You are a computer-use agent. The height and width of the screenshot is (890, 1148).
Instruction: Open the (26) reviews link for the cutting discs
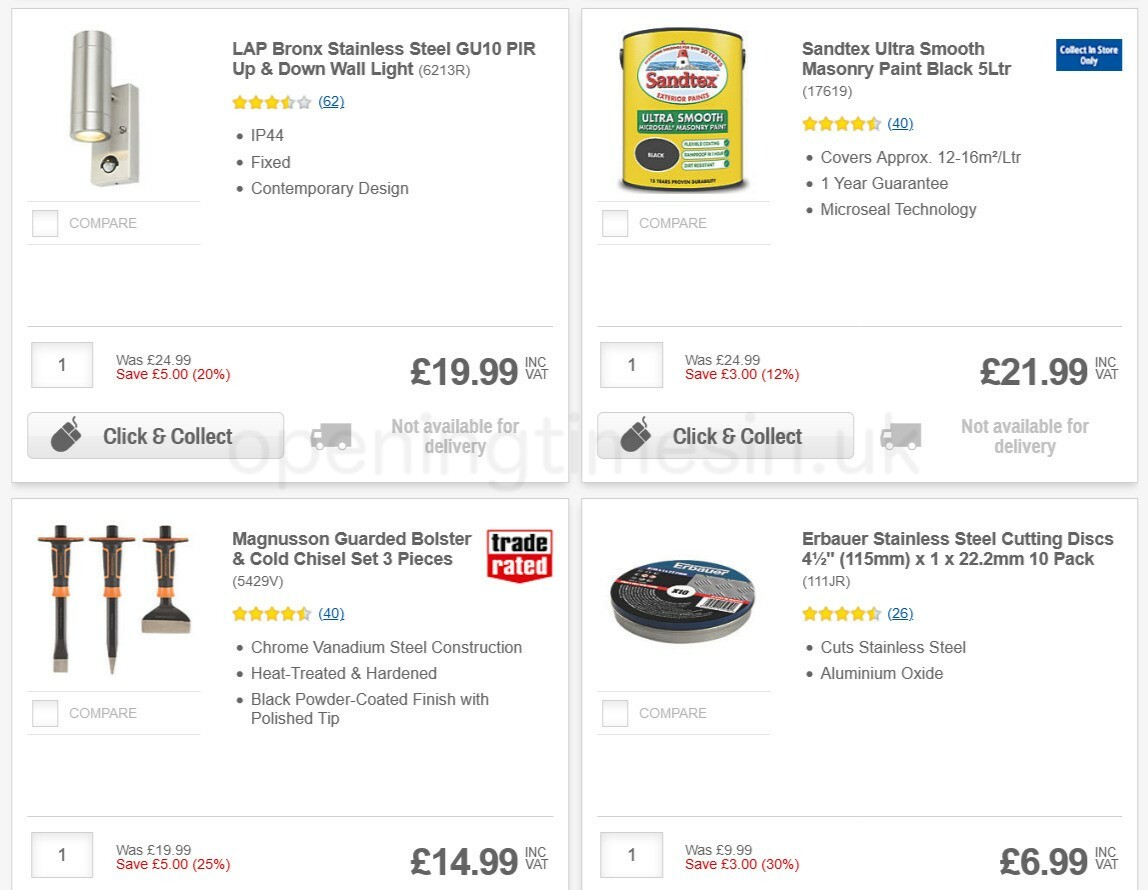point(900,613)
